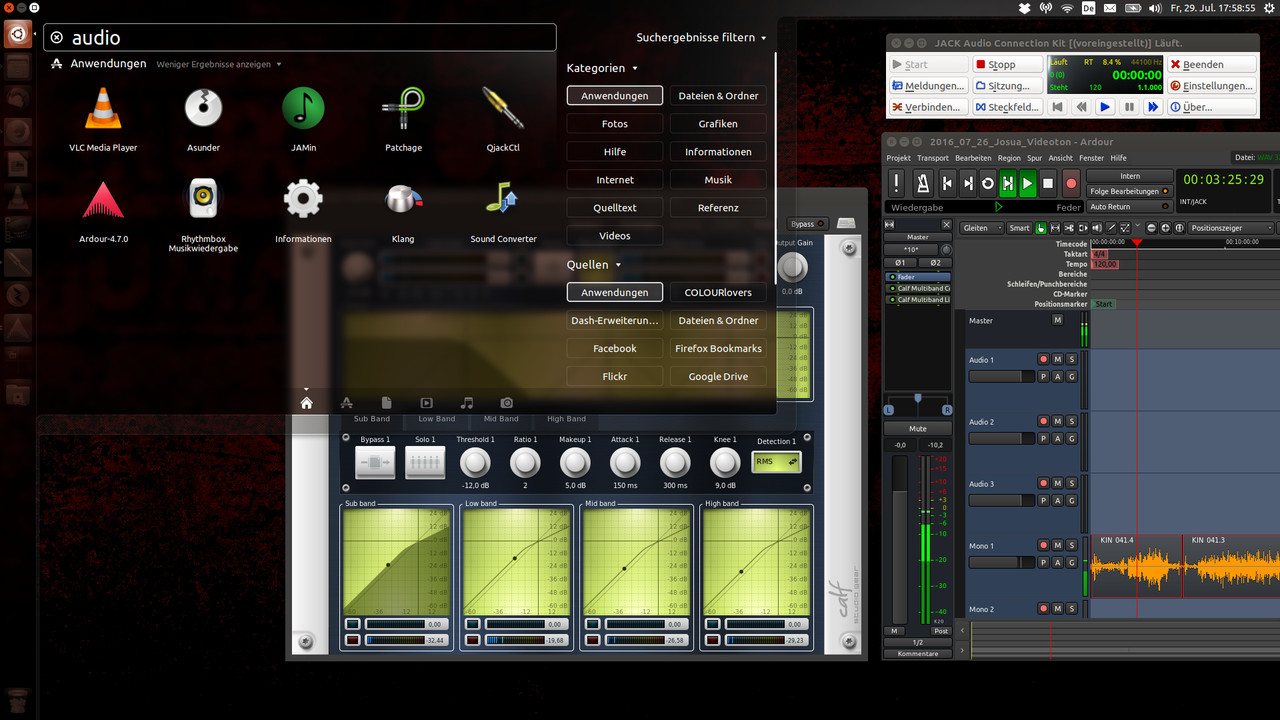The height and width of the screenshot is (720, 1280).
Task: Click the JACK transport play icon
Action: 1104,107
